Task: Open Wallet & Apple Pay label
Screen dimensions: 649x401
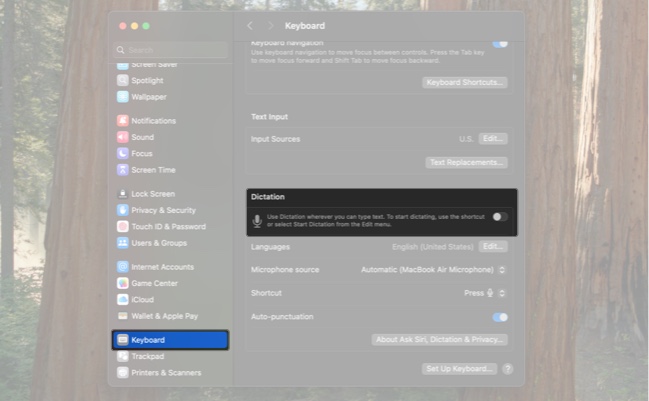Action: [x=165, y=316]
